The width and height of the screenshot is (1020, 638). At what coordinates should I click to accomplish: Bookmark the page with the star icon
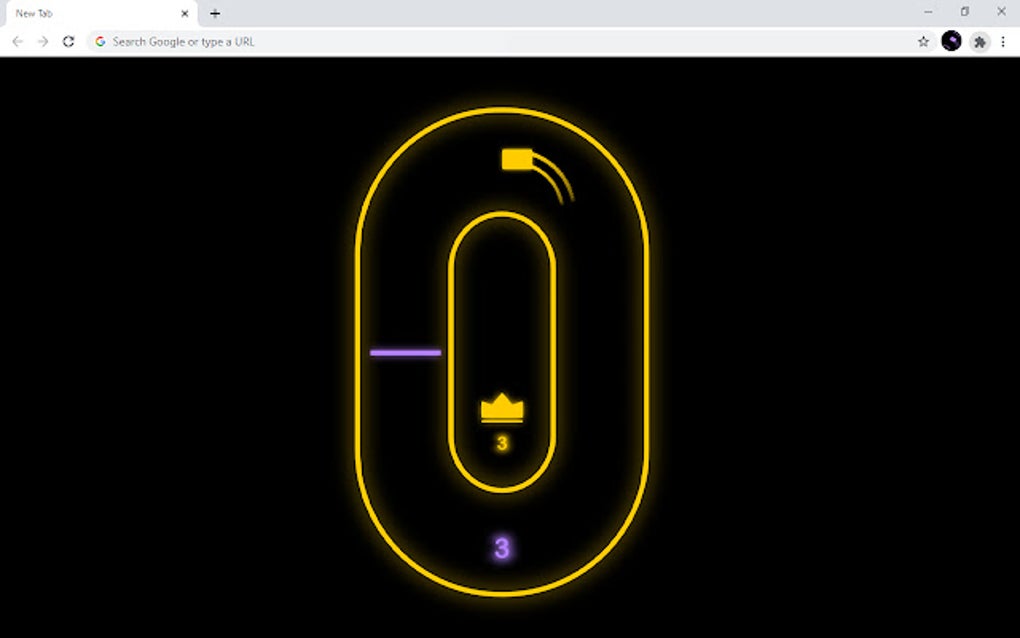922,41
